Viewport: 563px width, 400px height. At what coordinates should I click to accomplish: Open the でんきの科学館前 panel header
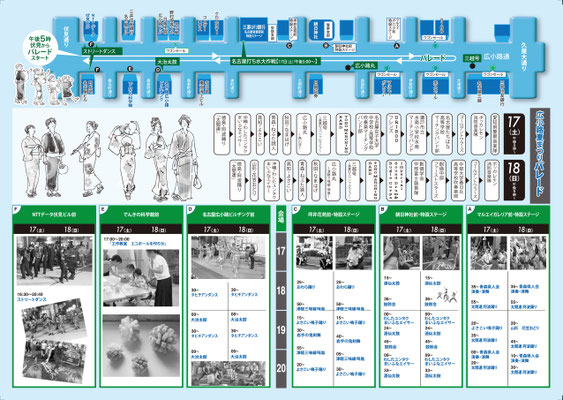tap(141, 215)
